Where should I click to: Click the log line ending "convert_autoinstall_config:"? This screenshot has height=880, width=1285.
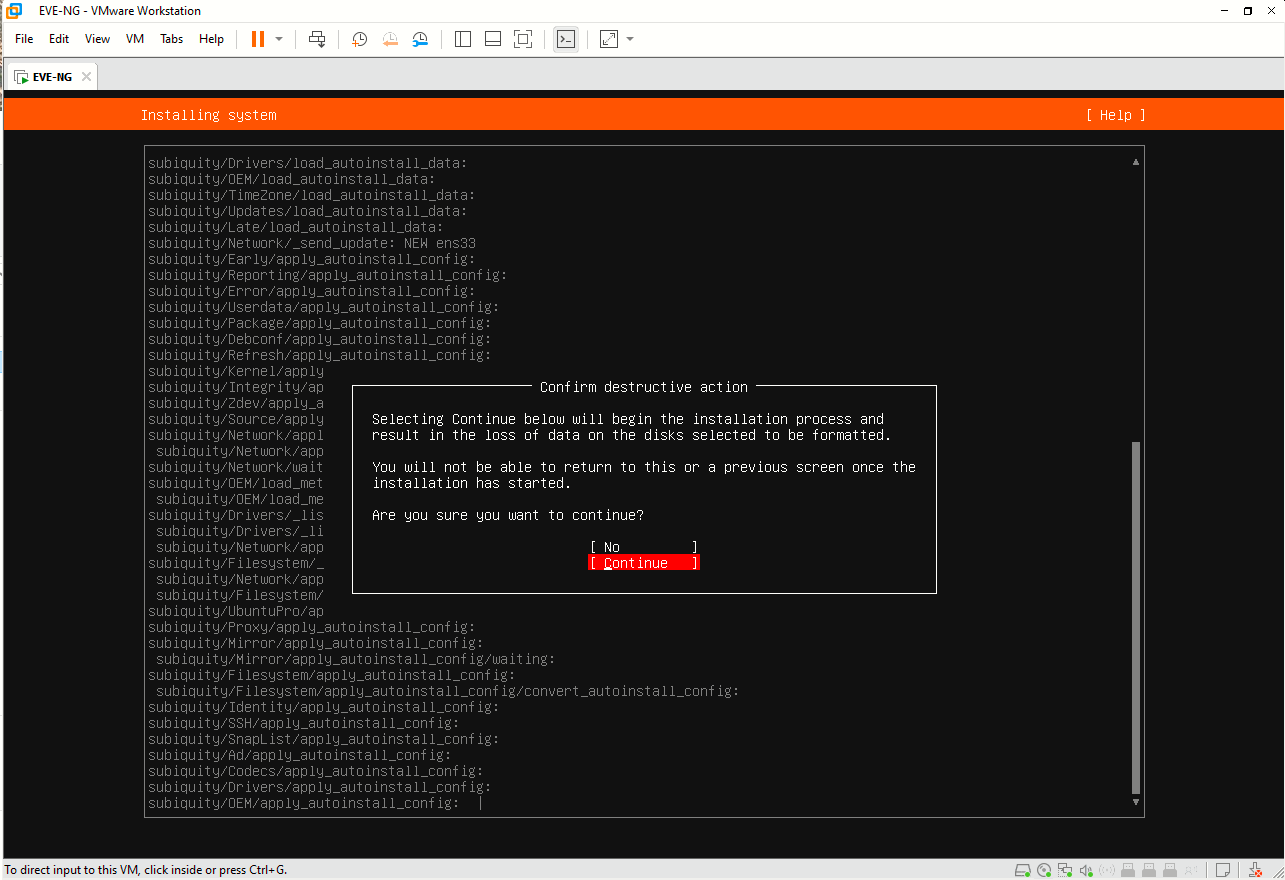click(x=447, y=691)
